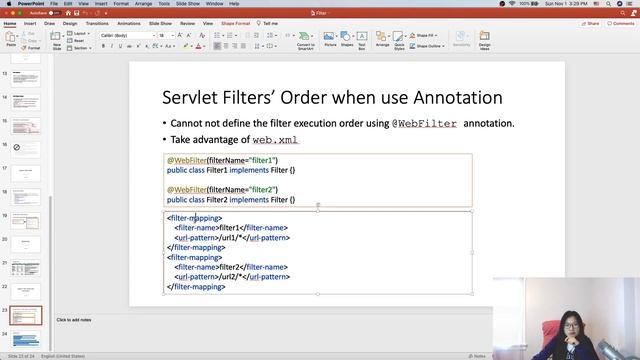Open the Insert ribbon tab

[30, 24]
